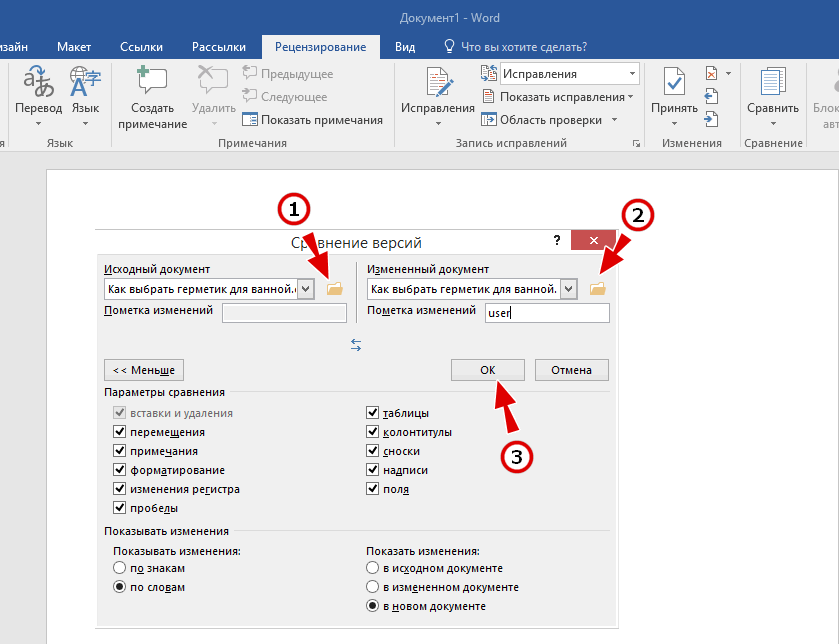The height and width of the screenshot is (644, 839).
Task: Select the по знакам radio button
Action: [119, 568]
